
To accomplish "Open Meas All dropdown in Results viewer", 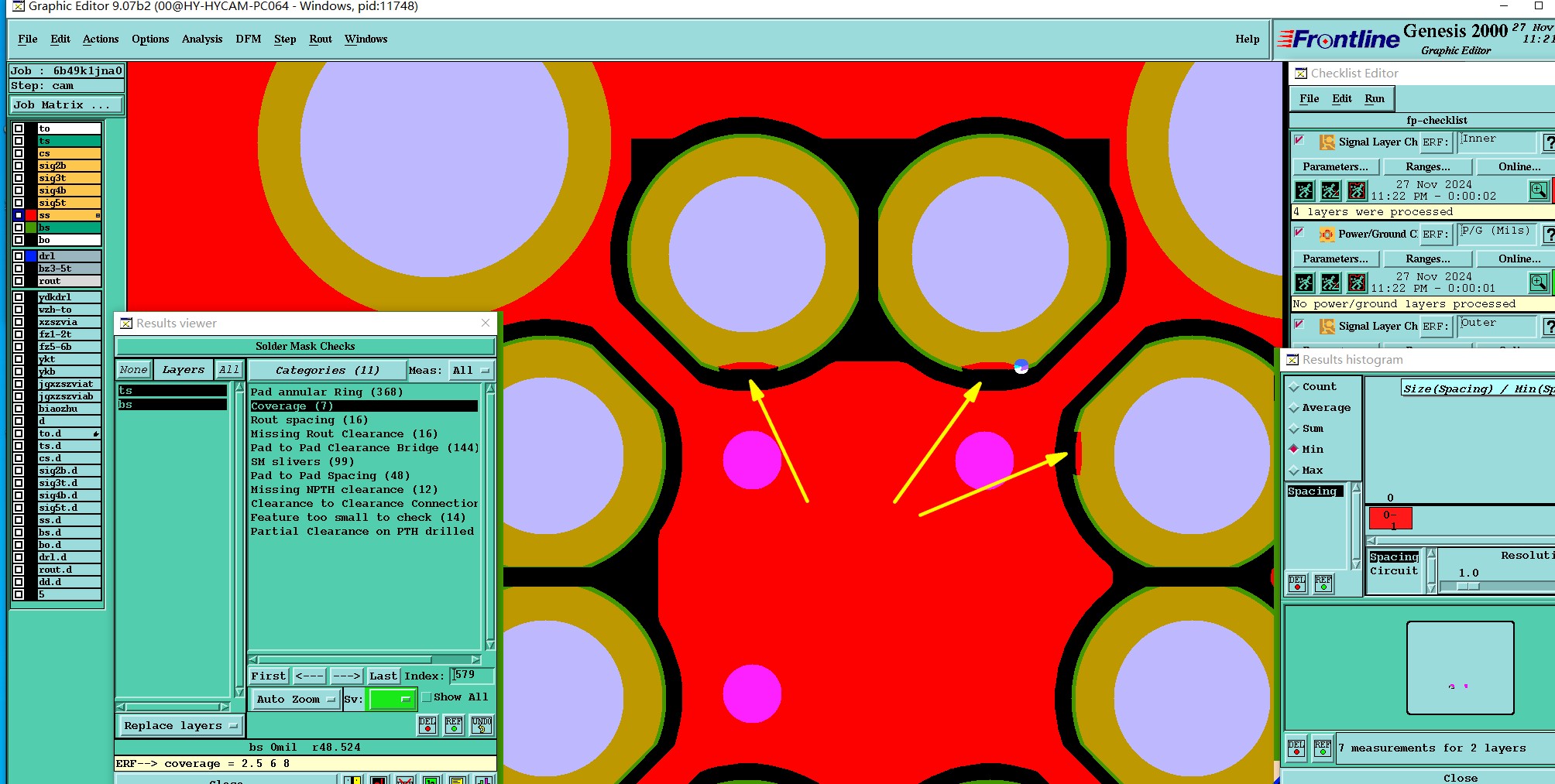I will pos(471,371).
